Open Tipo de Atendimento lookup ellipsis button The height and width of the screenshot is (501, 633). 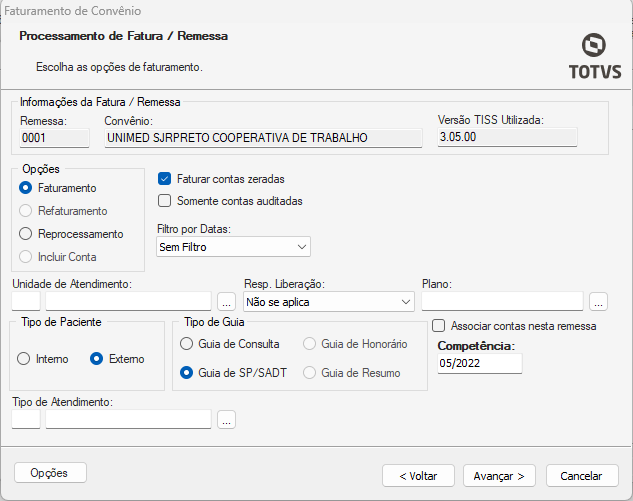pyautogui.click(x=227, y=420)
